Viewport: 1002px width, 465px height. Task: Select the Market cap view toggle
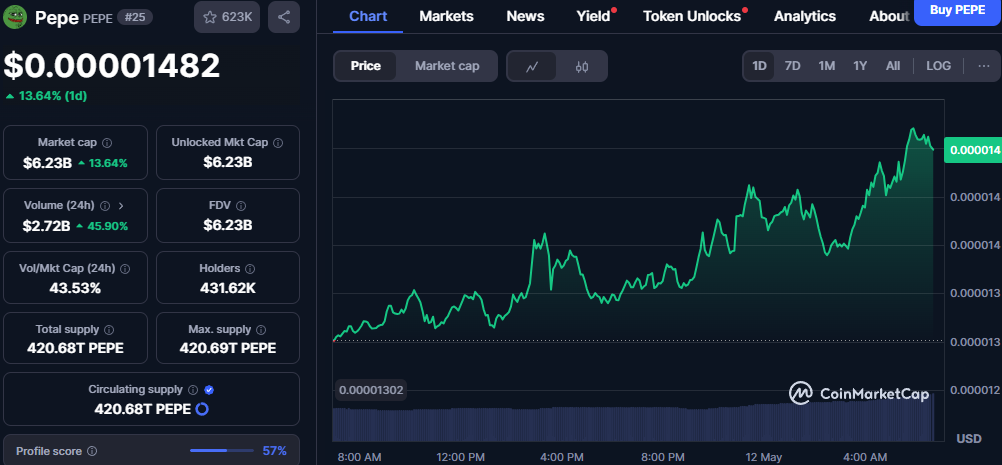coord(447,66)
